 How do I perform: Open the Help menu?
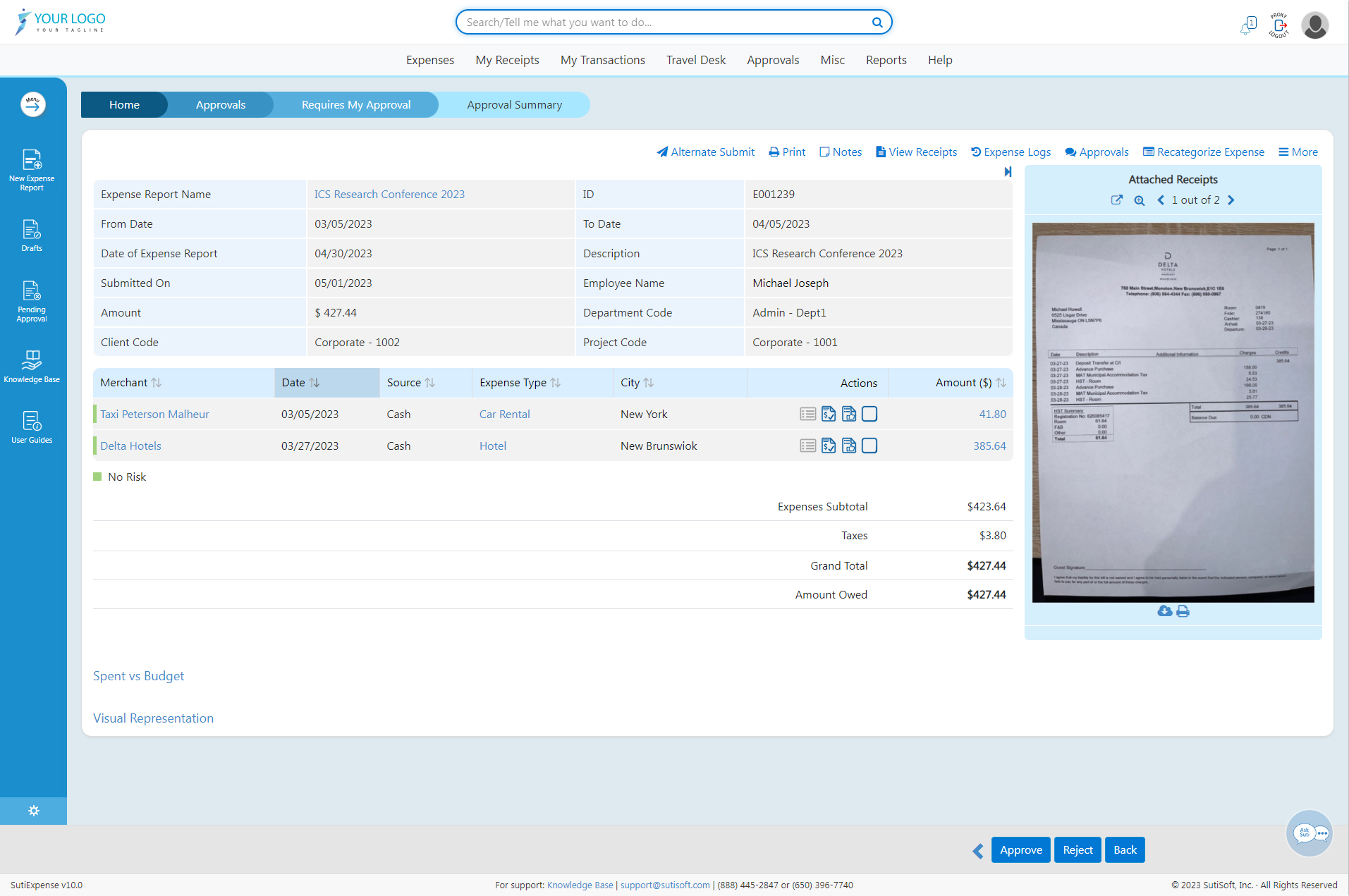(940, 61)
